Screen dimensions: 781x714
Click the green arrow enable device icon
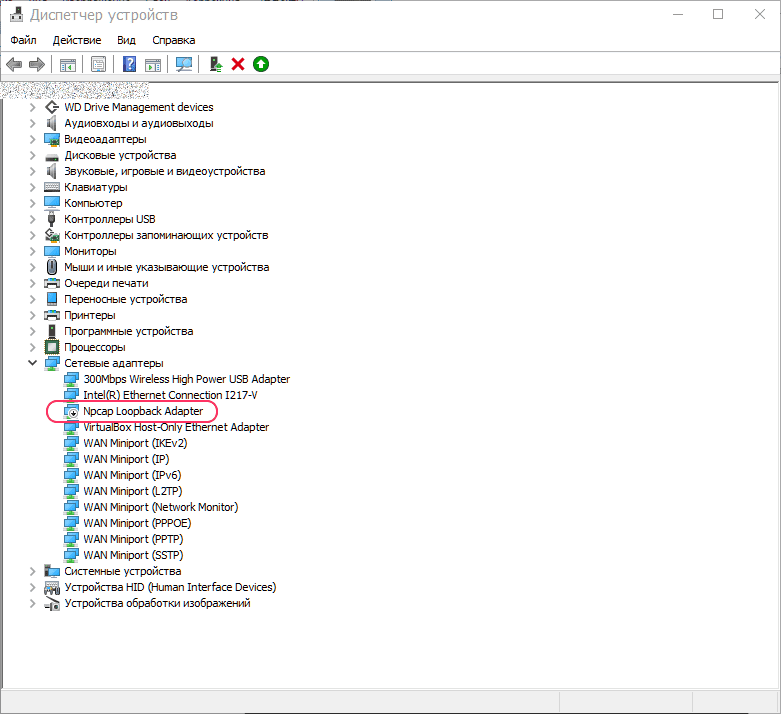click(261, 64)
